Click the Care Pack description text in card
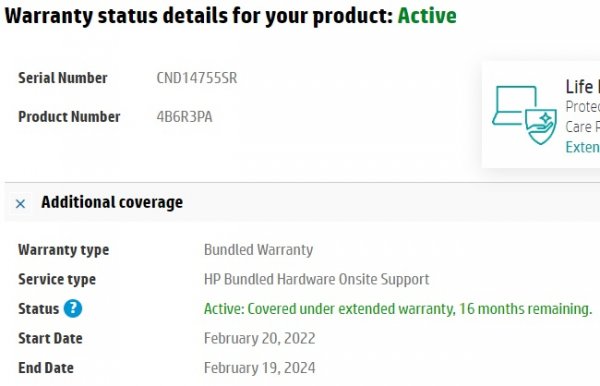The image size is (600, 386). pyautogui.click(x=582, y=117)
